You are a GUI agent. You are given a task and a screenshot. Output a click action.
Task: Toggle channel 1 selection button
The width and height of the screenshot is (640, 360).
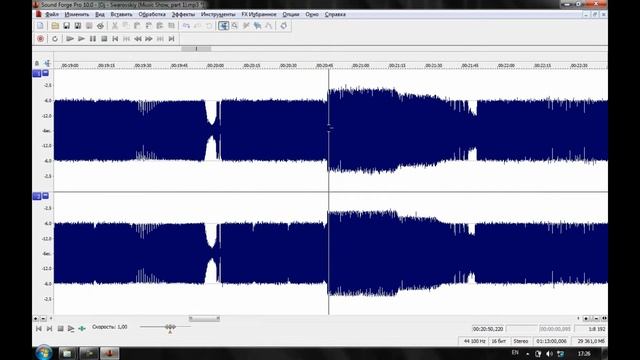tap(37, 73)
